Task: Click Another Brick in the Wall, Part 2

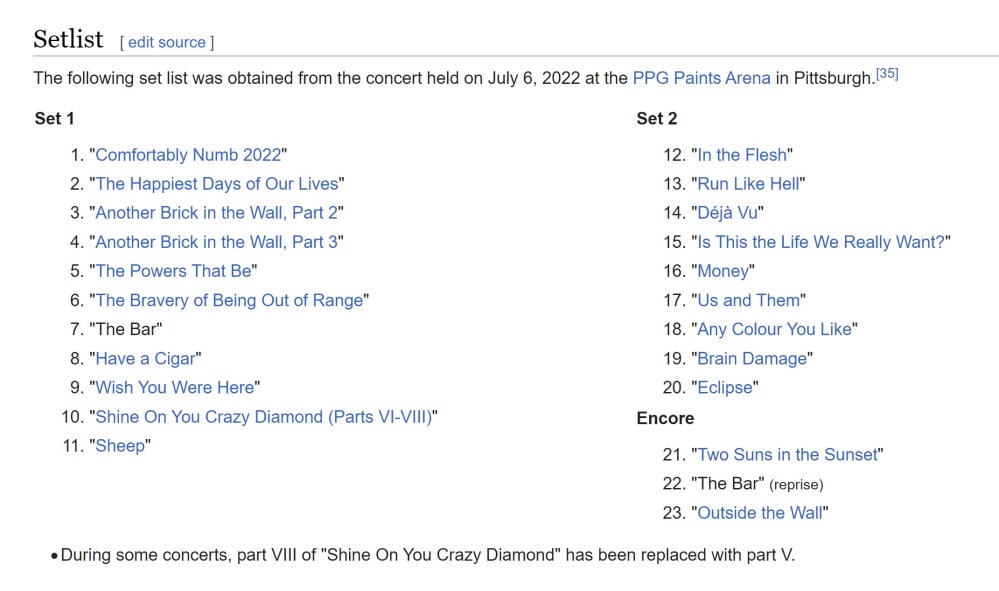Action: [216, 213]
